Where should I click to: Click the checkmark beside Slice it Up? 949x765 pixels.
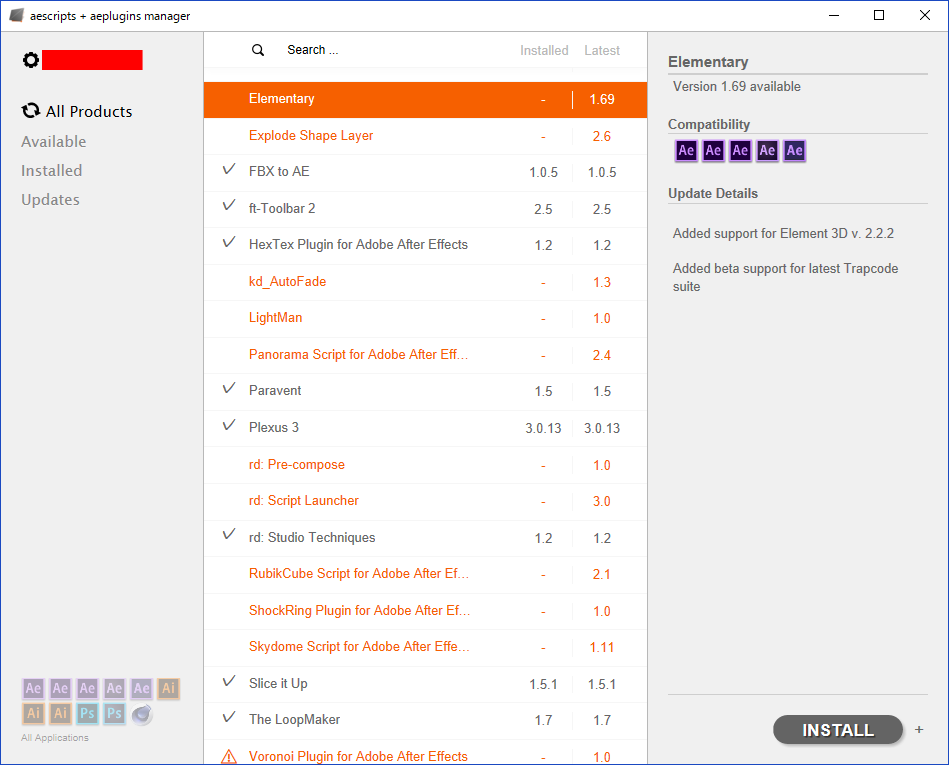pyautogui.click(x=229, y=681)
